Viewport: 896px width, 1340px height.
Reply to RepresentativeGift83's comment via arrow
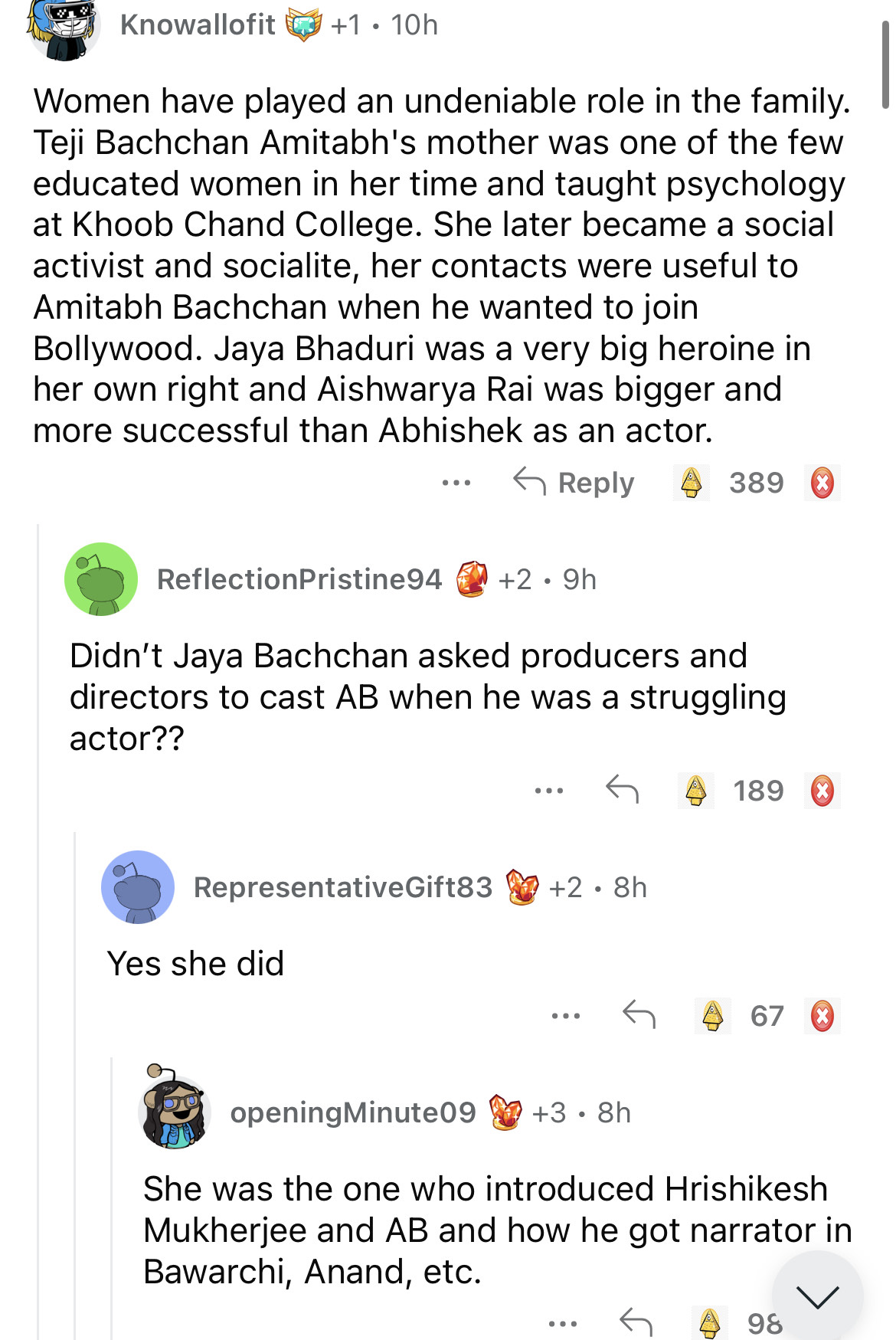tap(639, 1014)
